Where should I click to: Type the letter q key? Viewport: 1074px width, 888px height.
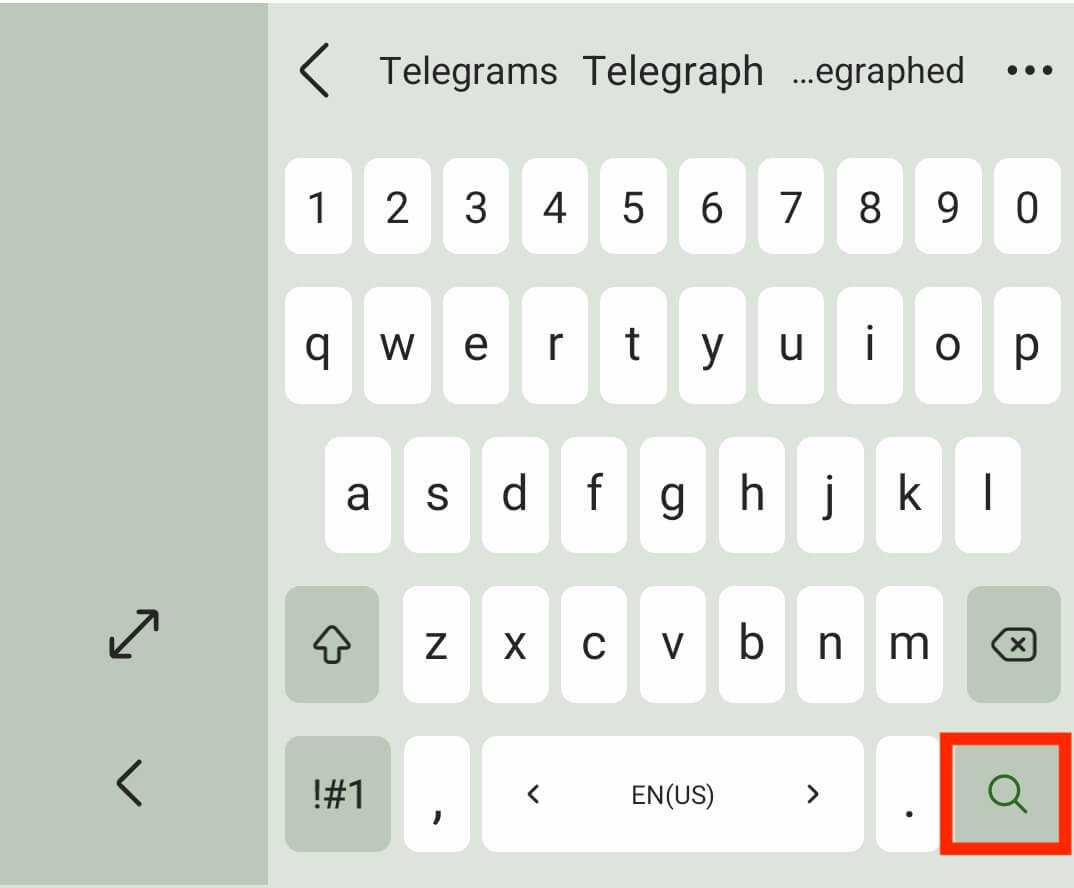click(318, 346)
